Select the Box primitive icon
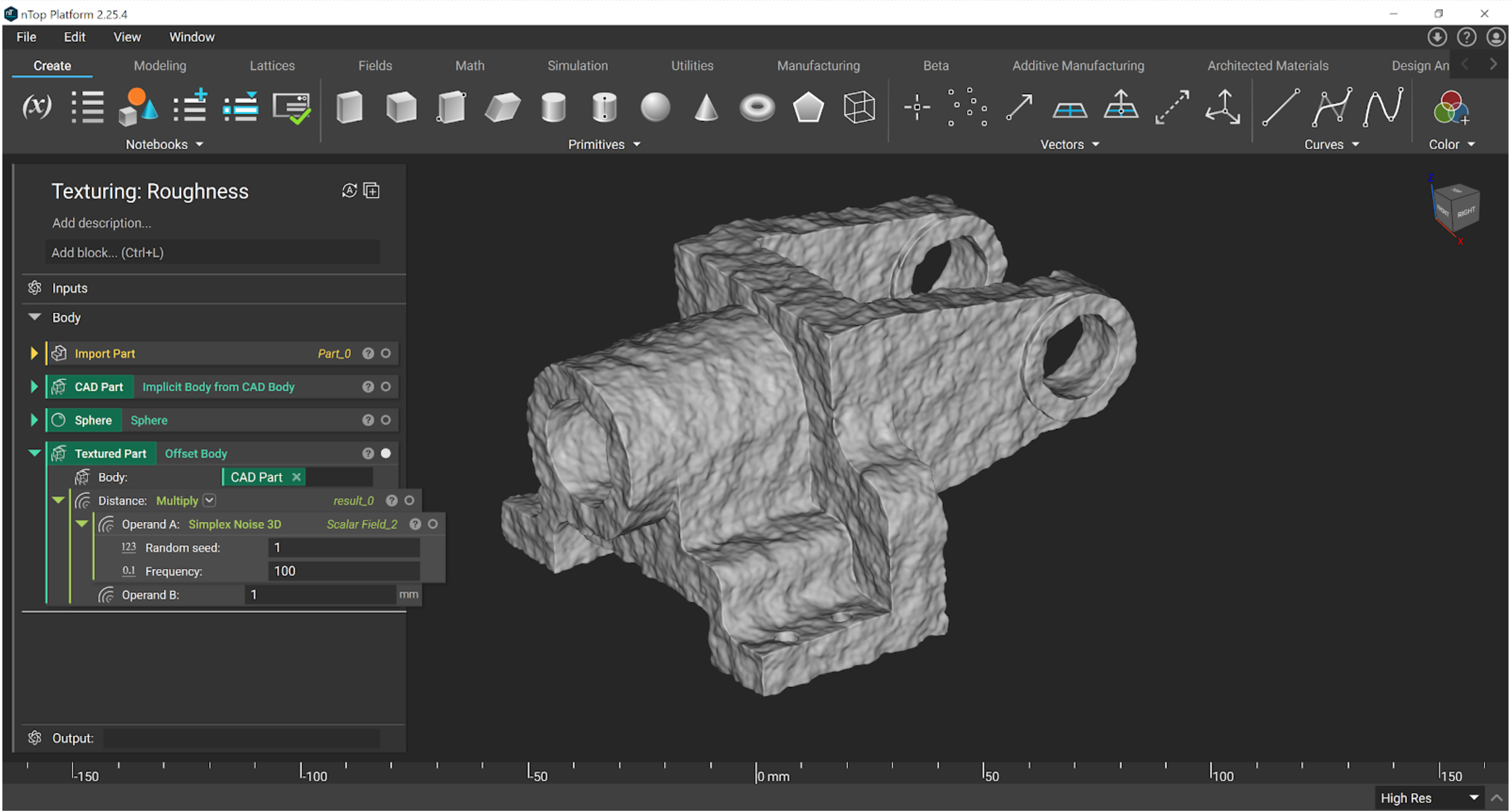1512x812 pixels. coord(349,107)
